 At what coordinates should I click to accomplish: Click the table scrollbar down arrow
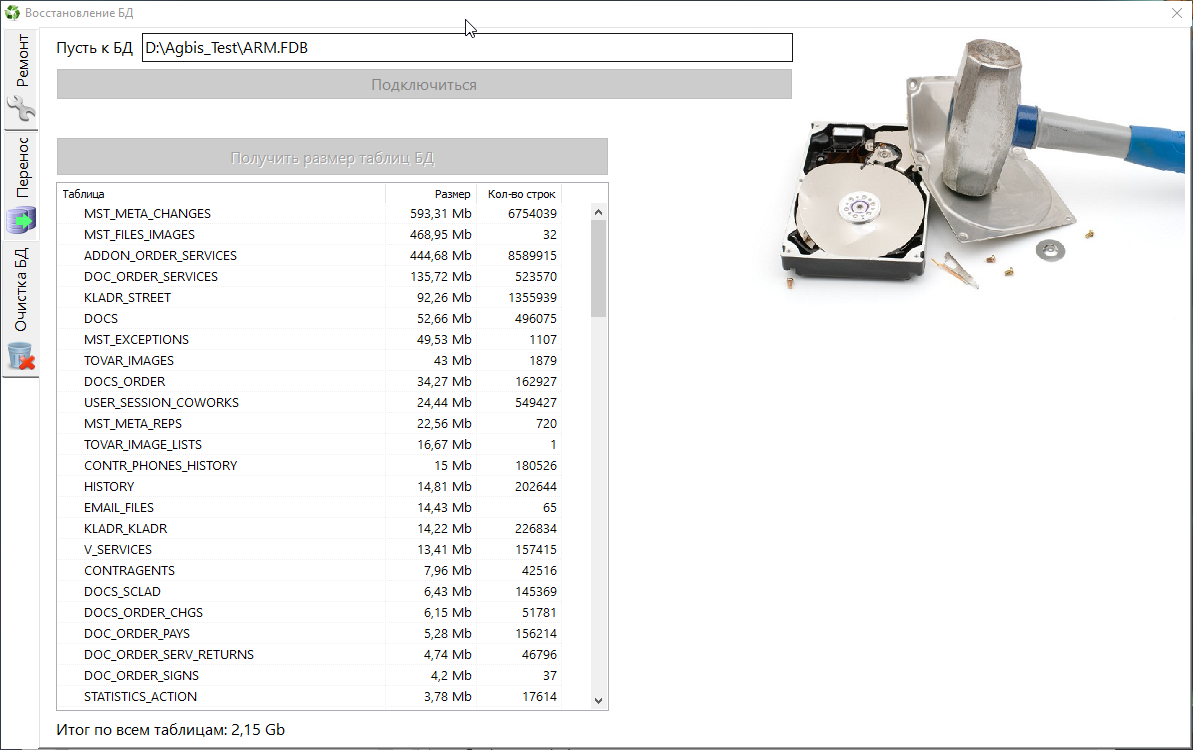(598, 701)
